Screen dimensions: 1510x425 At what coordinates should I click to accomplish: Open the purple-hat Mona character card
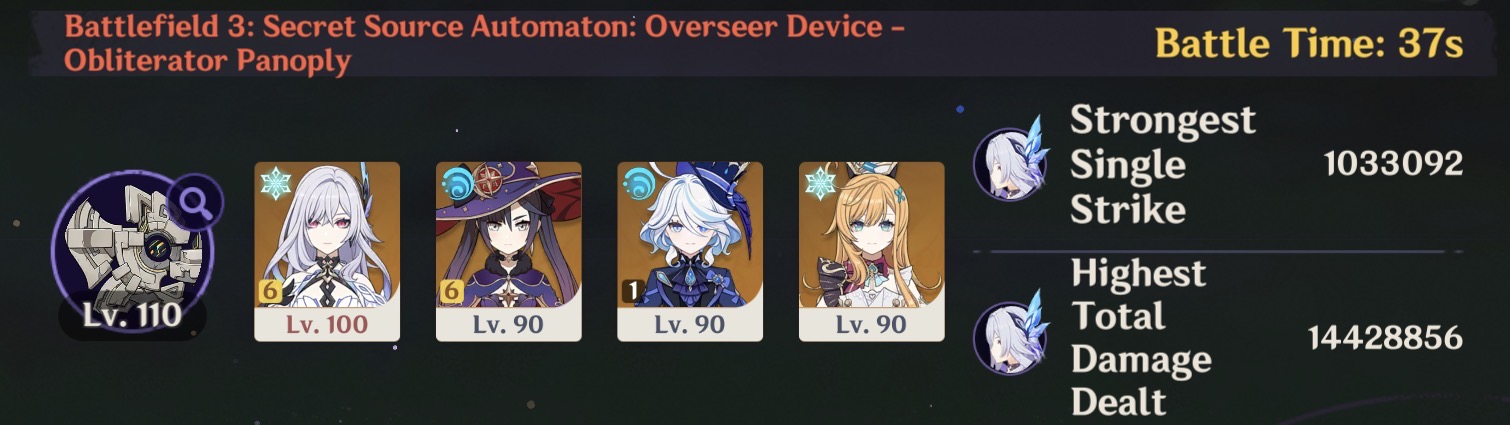[x=508, y=252]
